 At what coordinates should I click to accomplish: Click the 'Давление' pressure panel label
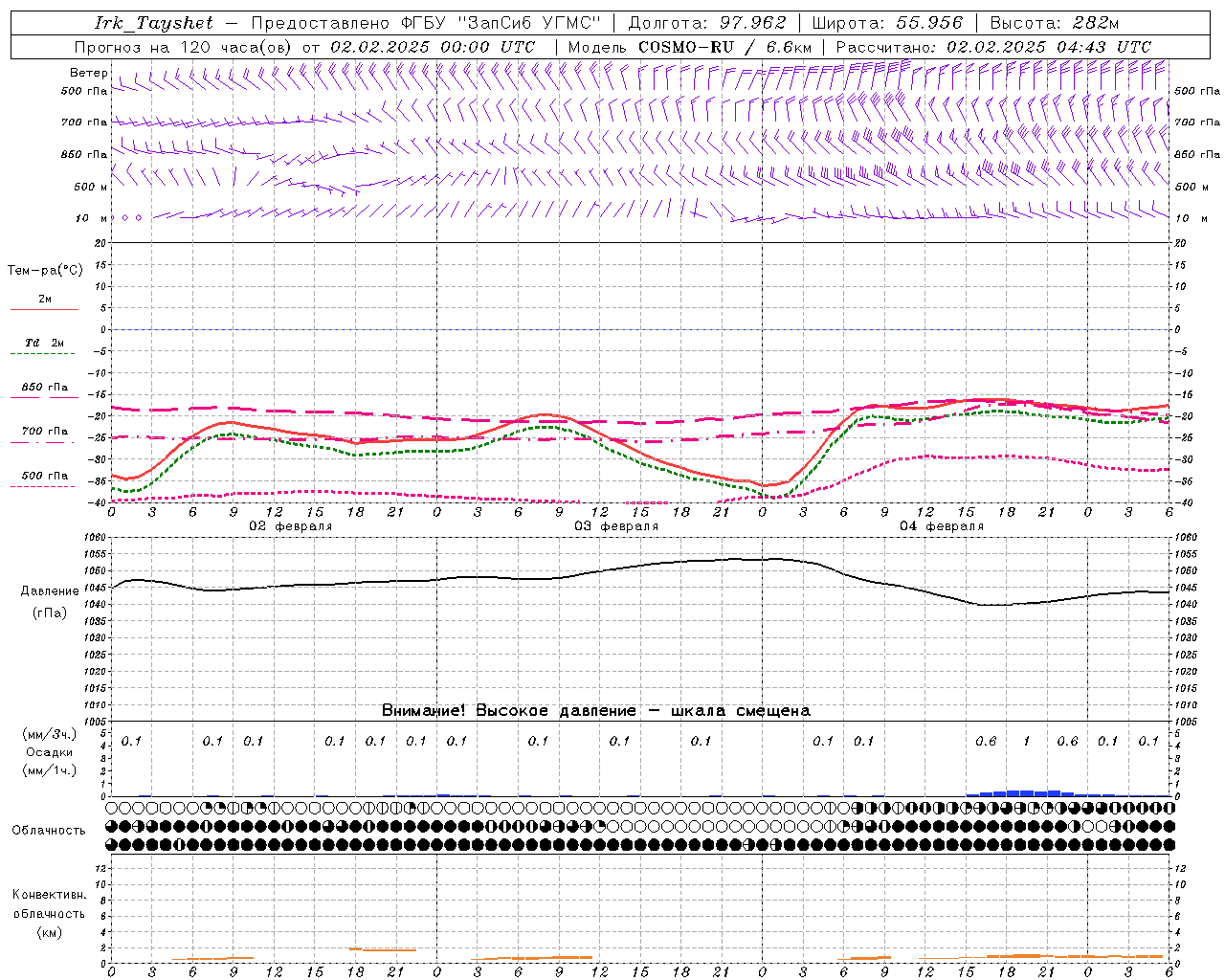(x=50, y=591)
